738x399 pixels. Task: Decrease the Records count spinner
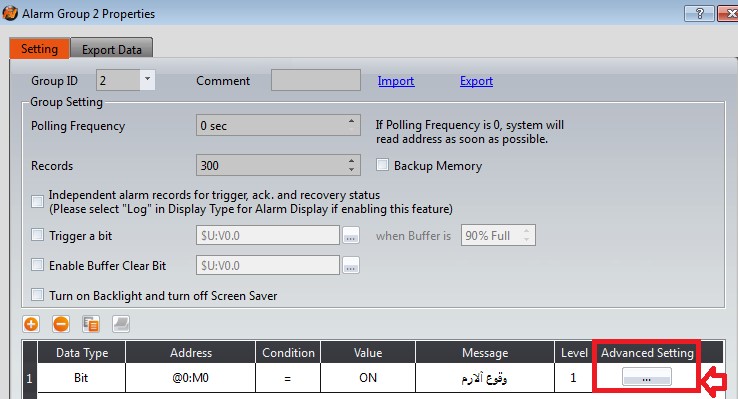coord(351,170)
